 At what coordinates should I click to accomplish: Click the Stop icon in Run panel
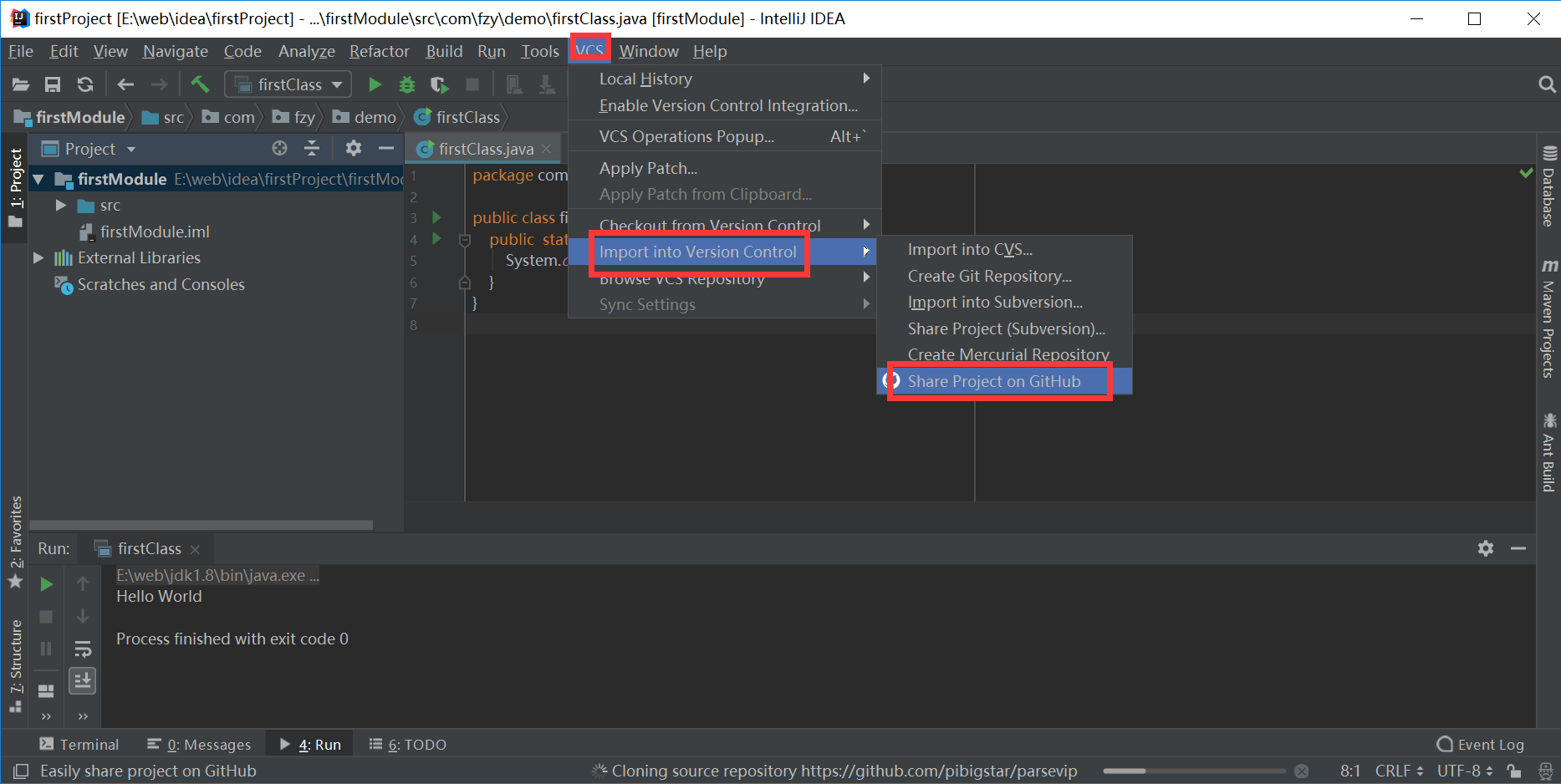tap(47, 617)
